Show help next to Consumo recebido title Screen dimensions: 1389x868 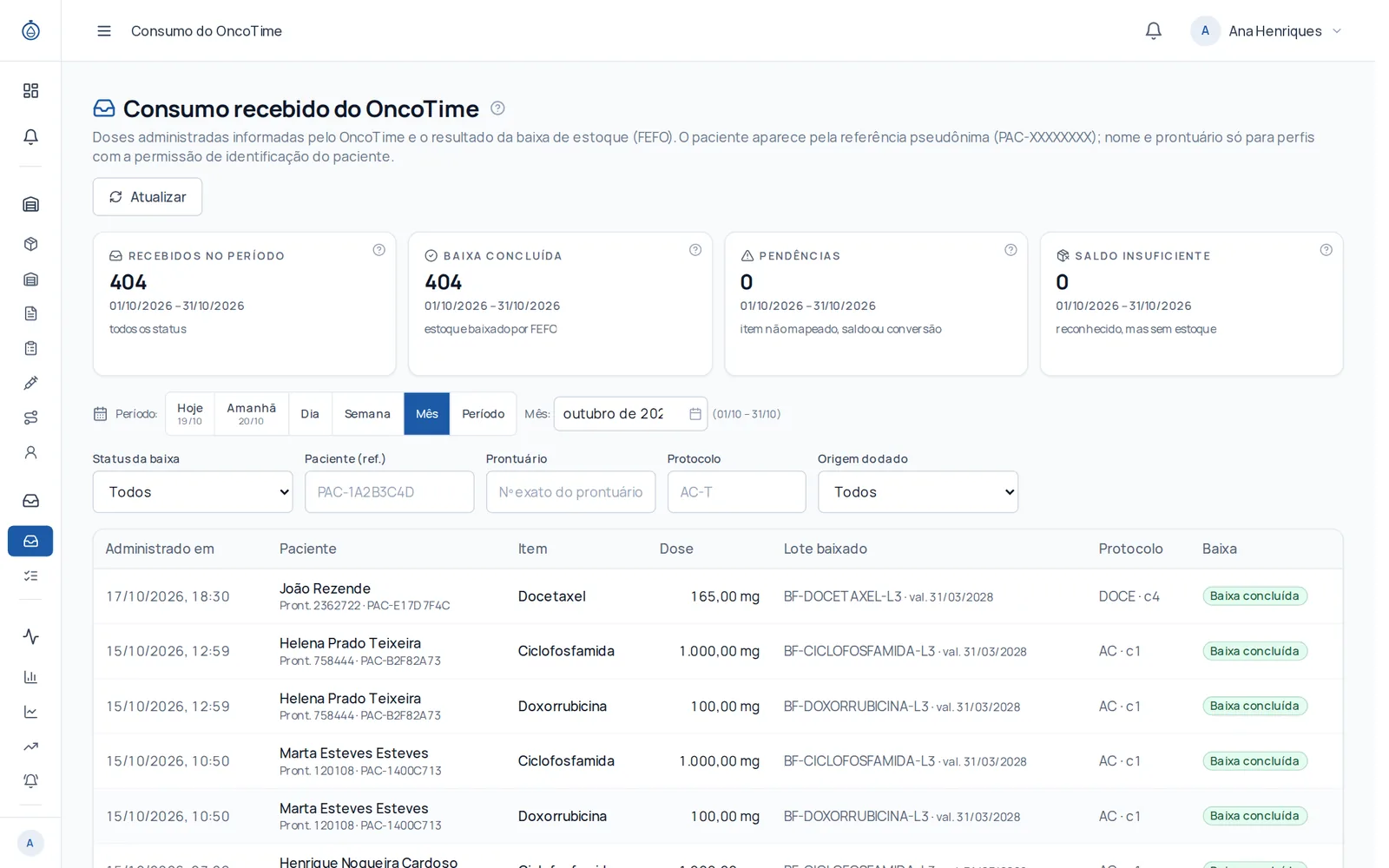point(497,108)
